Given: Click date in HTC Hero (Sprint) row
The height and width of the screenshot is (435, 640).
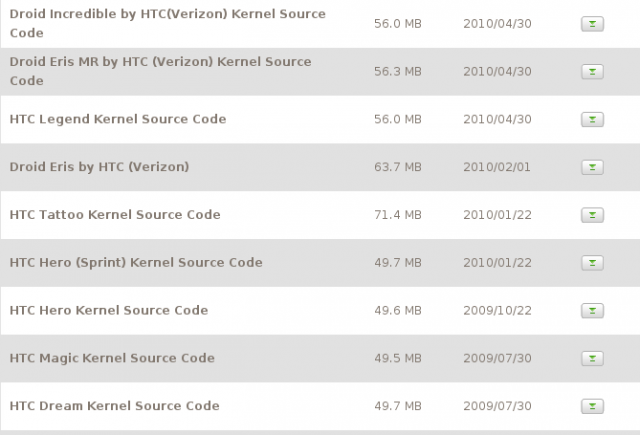Looking at the screenshot, I should [x=497, y=262].
